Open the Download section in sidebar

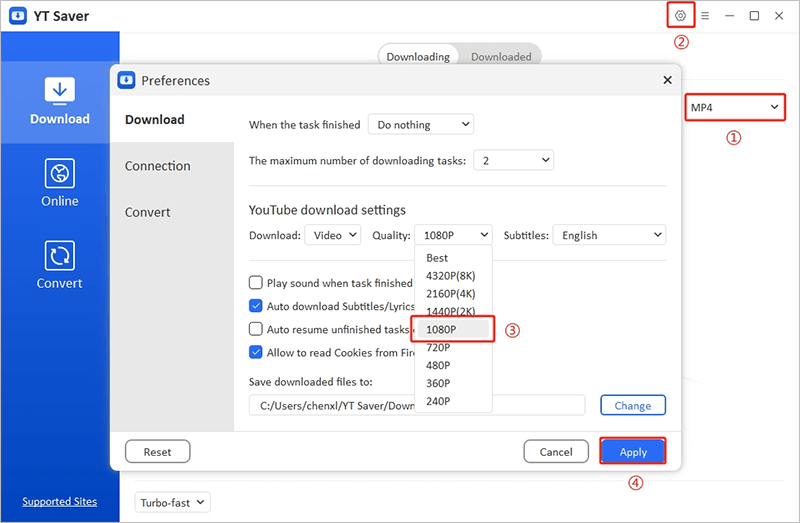60,102
